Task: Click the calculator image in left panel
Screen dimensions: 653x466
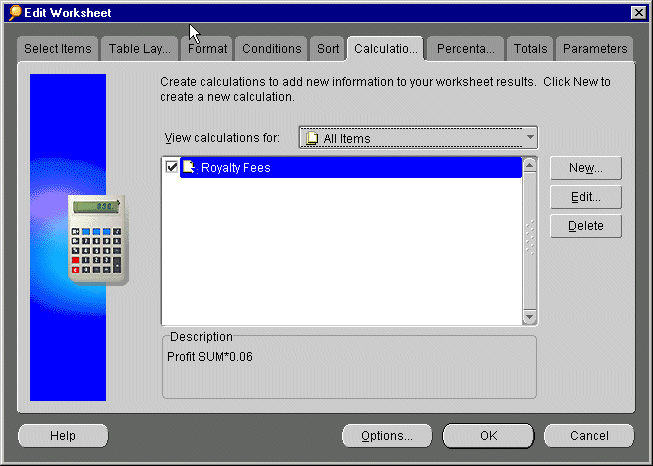Action: pyautogui.click(x=97, y=239)
